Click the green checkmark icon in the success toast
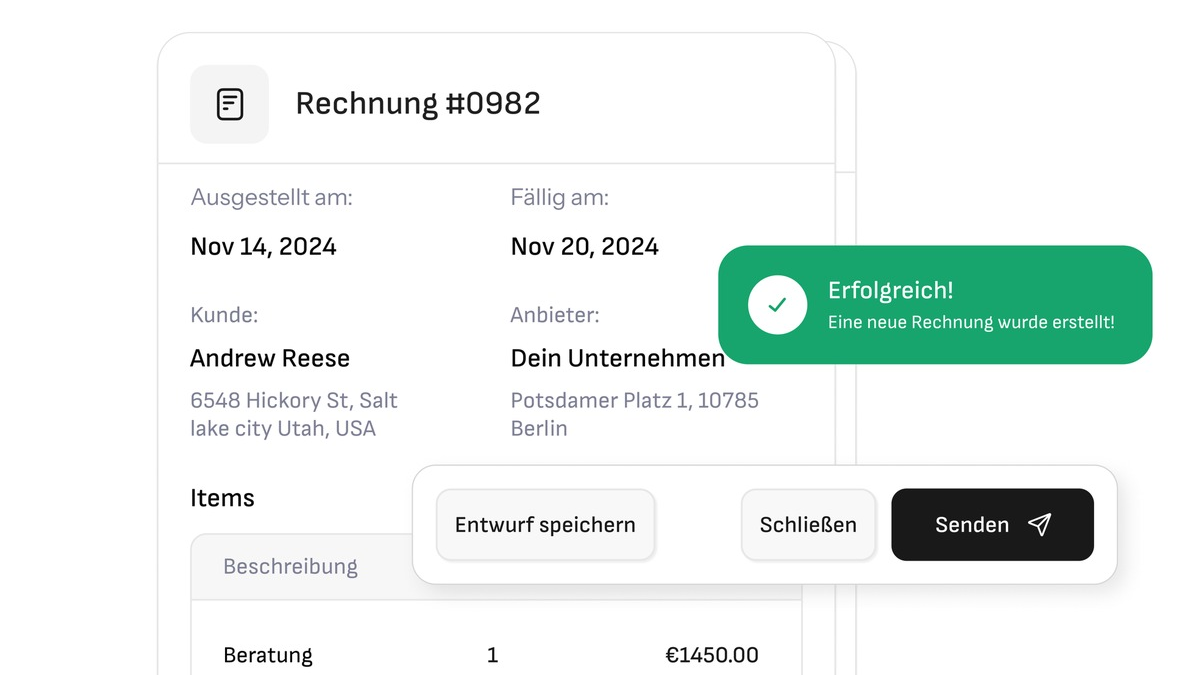The height and width of the screenshot is (675, 1200). [778, 305]
